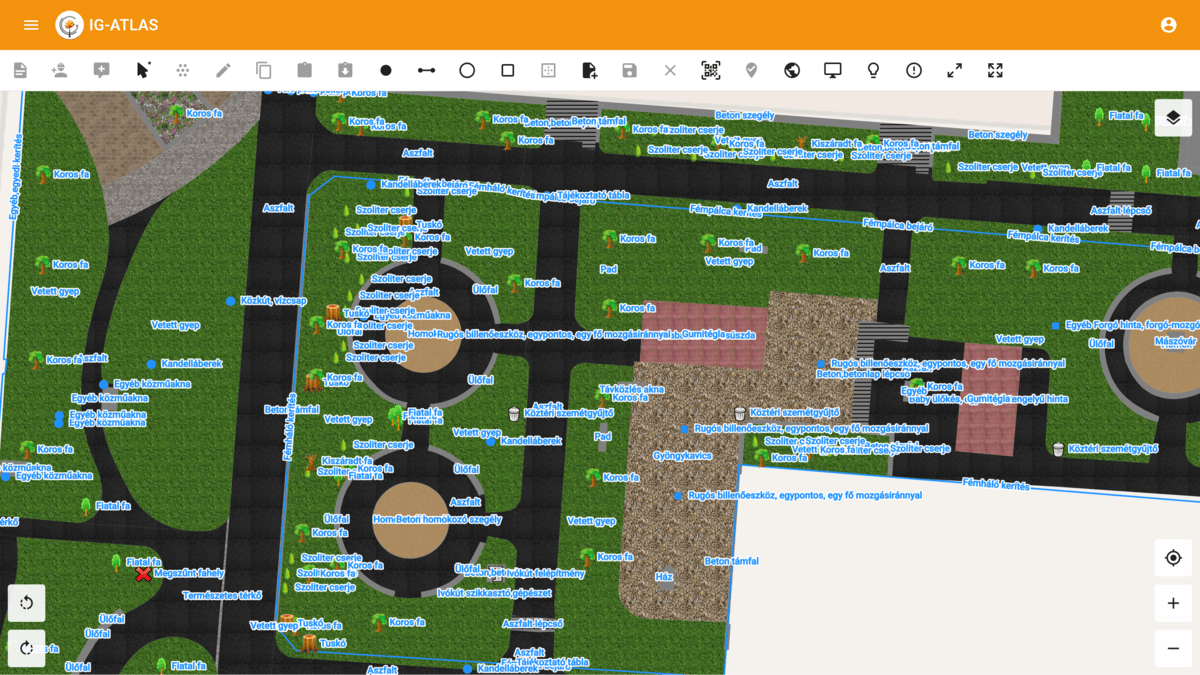The width and height of the screenshot is (1200, 675).
Task: Toggle fullscreen map mode
Action: [995, 71]
